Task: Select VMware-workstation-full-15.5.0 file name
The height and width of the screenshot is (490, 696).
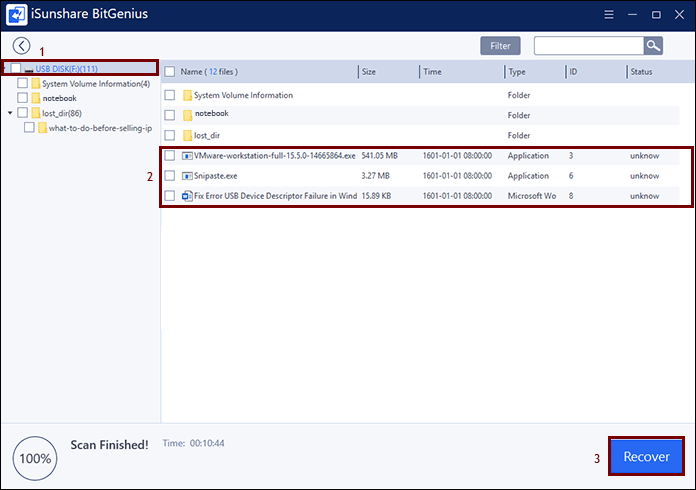Action: tap(275, 156)
